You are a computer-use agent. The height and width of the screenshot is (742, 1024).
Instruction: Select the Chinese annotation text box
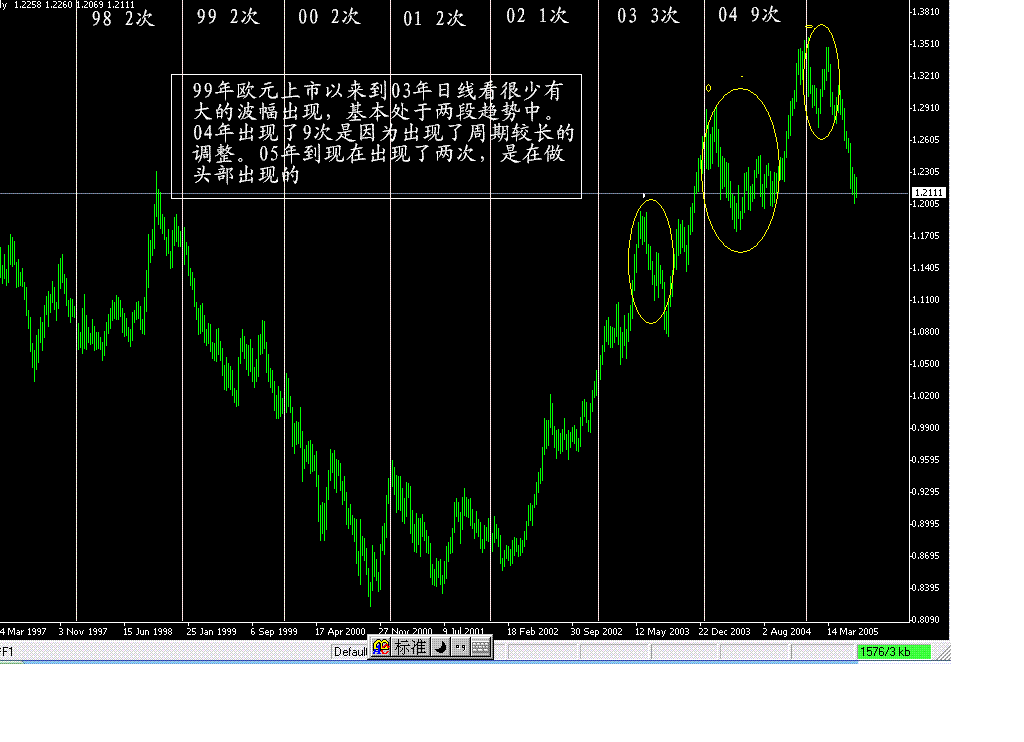click(376, 136)
